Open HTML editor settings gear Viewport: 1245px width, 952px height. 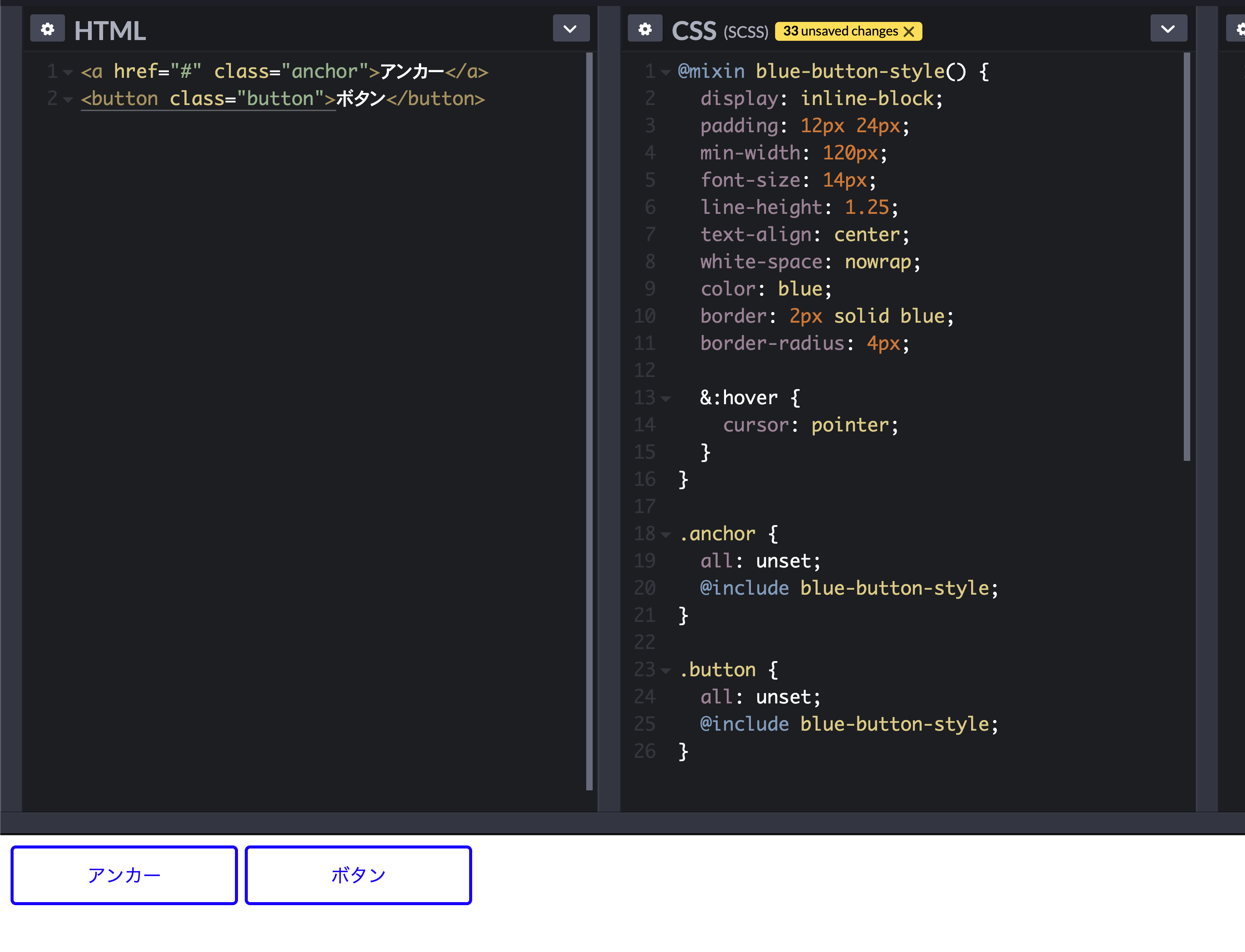point(48,29)
